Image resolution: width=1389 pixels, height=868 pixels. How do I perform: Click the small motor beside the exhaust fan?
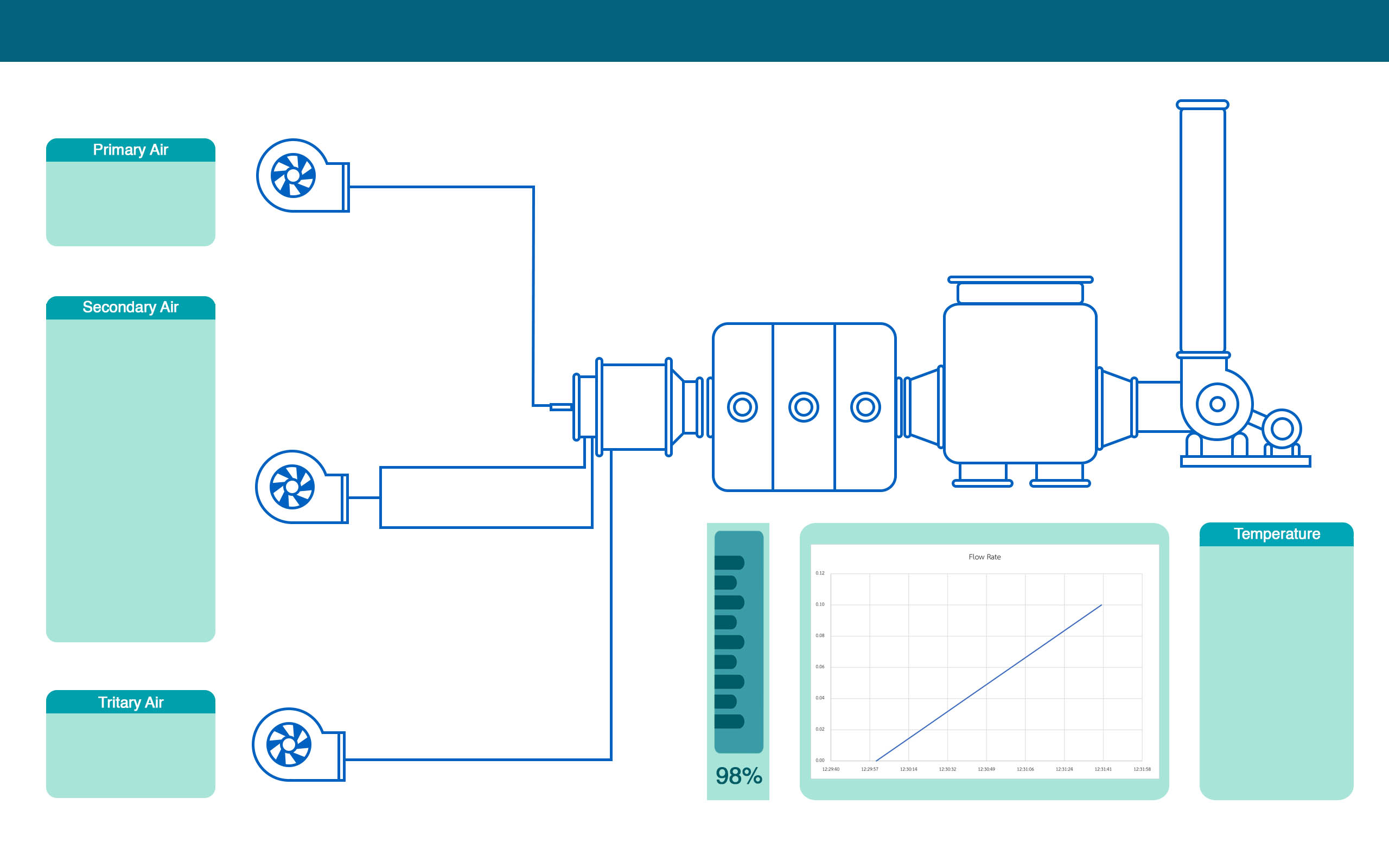point(1282,428)
